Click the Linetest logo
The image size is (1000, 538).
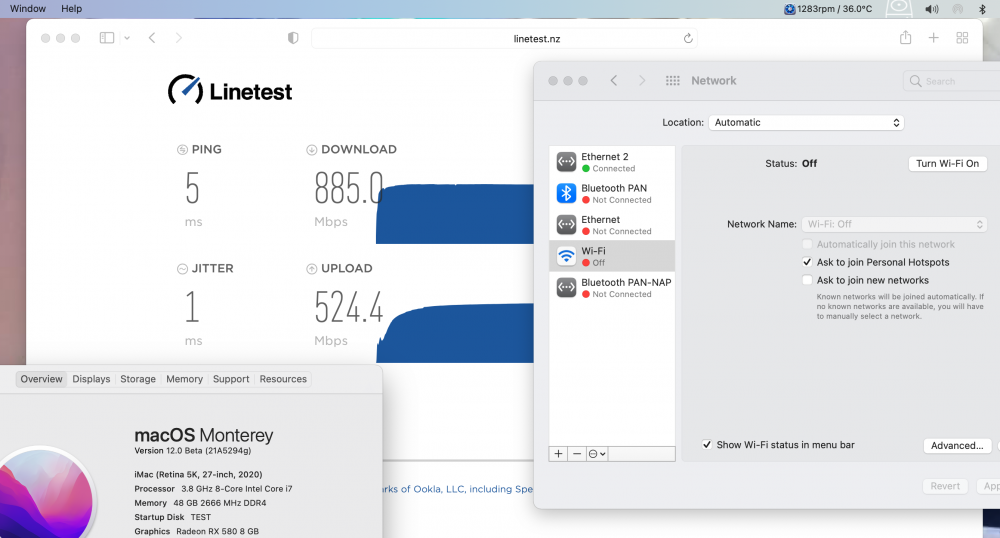(230, 91)
